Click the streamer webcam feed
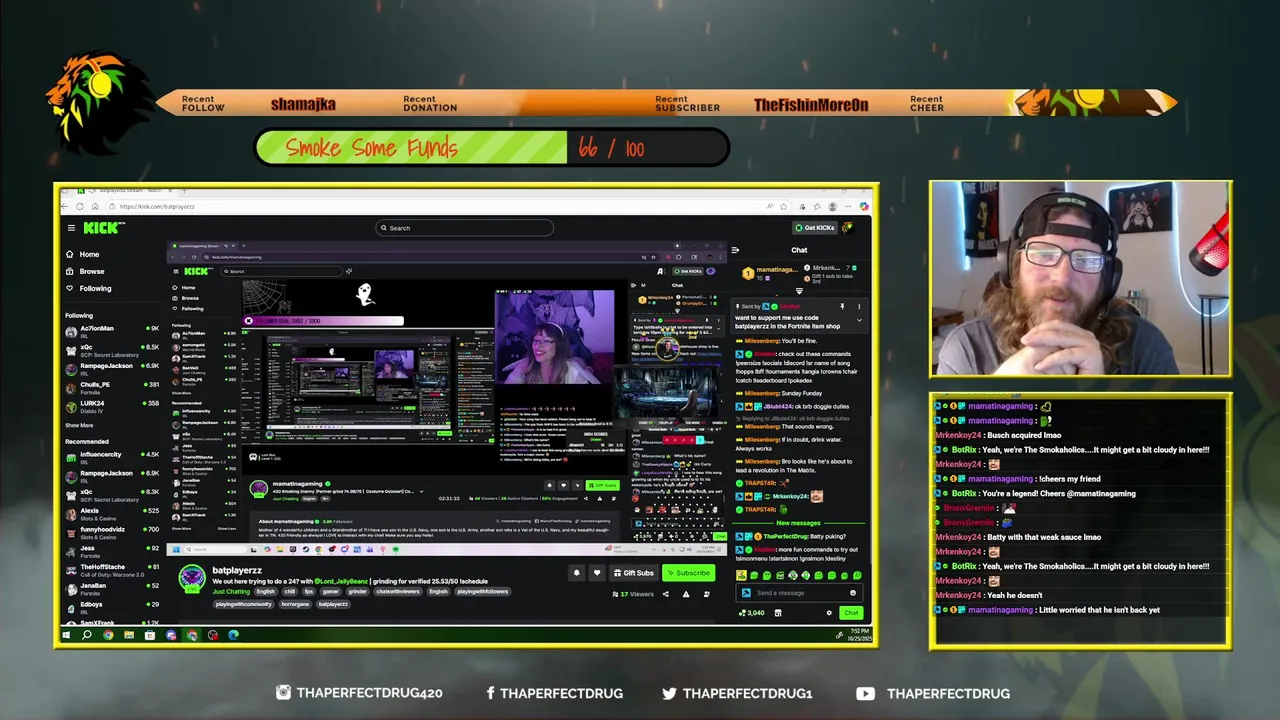Image resolution: width=1280 pixels, height=720 pixels. pyautogui.click(x=1080, y=278)
